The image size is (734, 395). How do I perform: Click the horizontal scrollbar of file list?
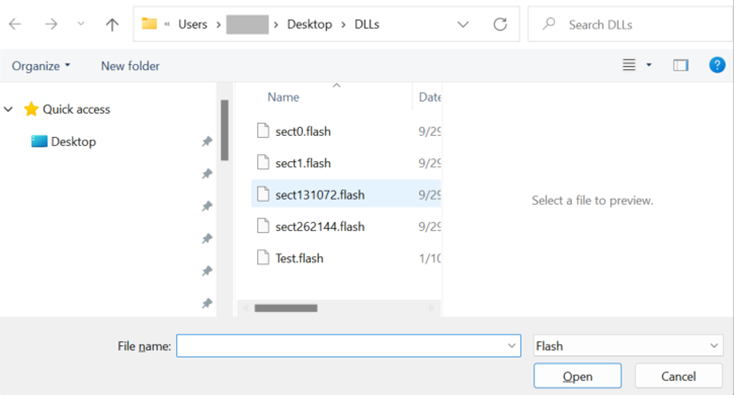point(286,308)
